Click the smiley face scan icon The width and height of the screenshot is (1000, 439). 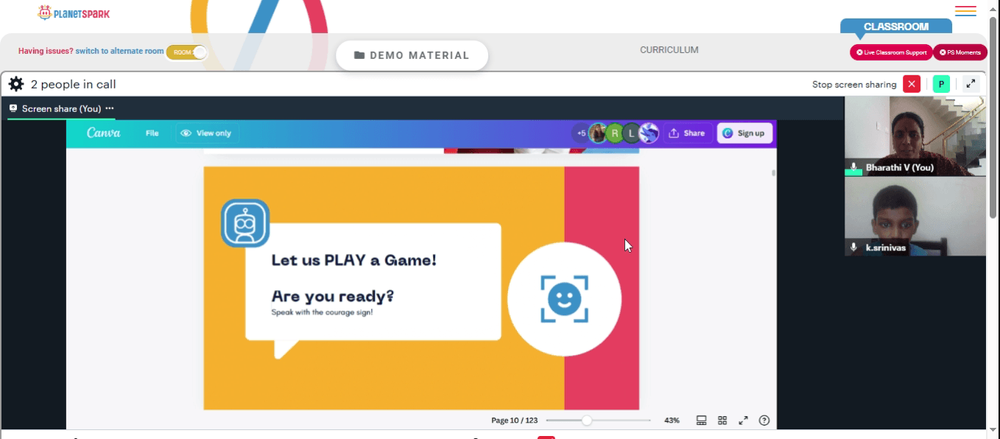click(x=564, y=299)
